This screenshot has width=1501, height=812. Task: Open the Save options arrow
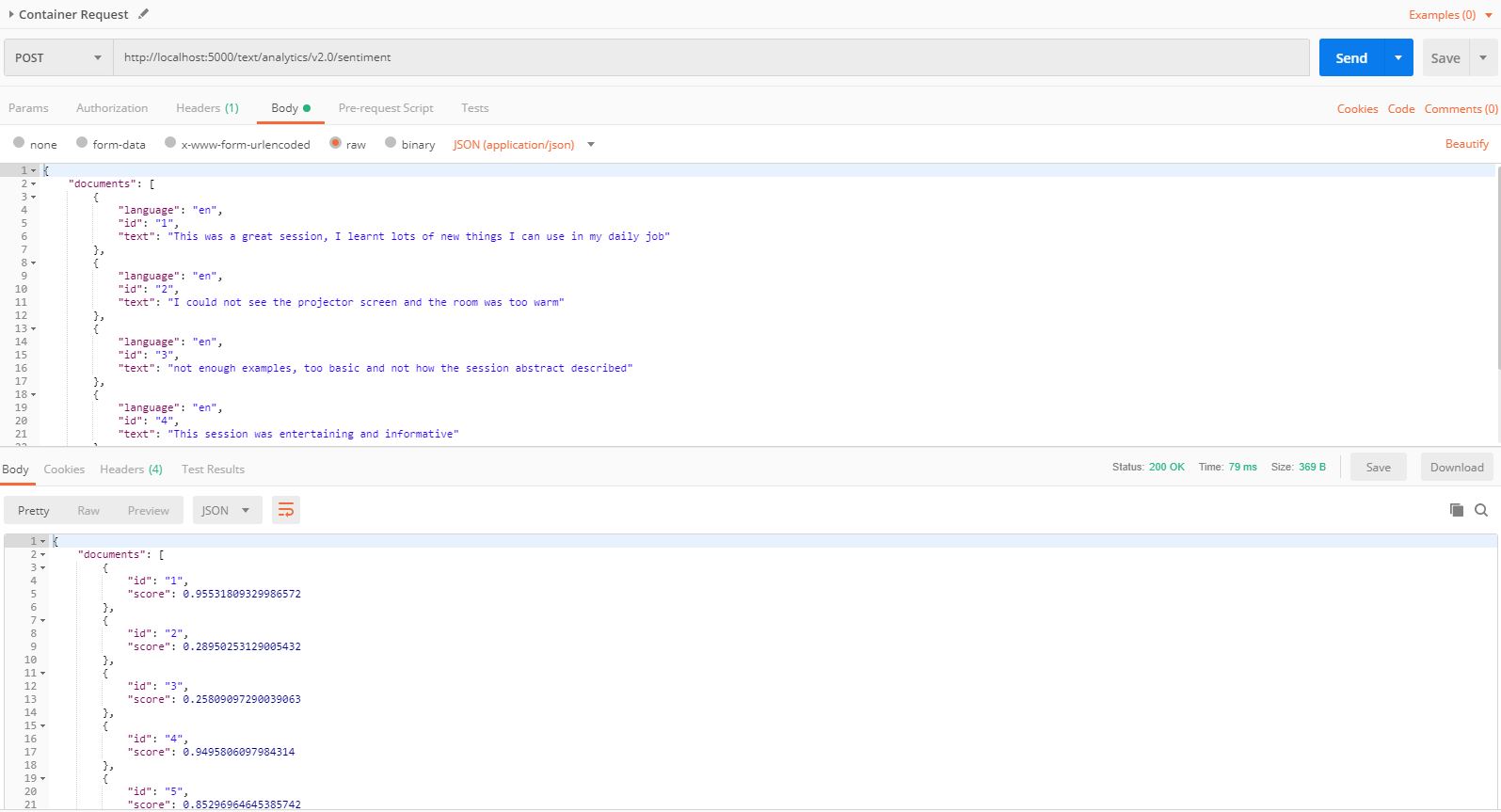[x=1483, y=57]
